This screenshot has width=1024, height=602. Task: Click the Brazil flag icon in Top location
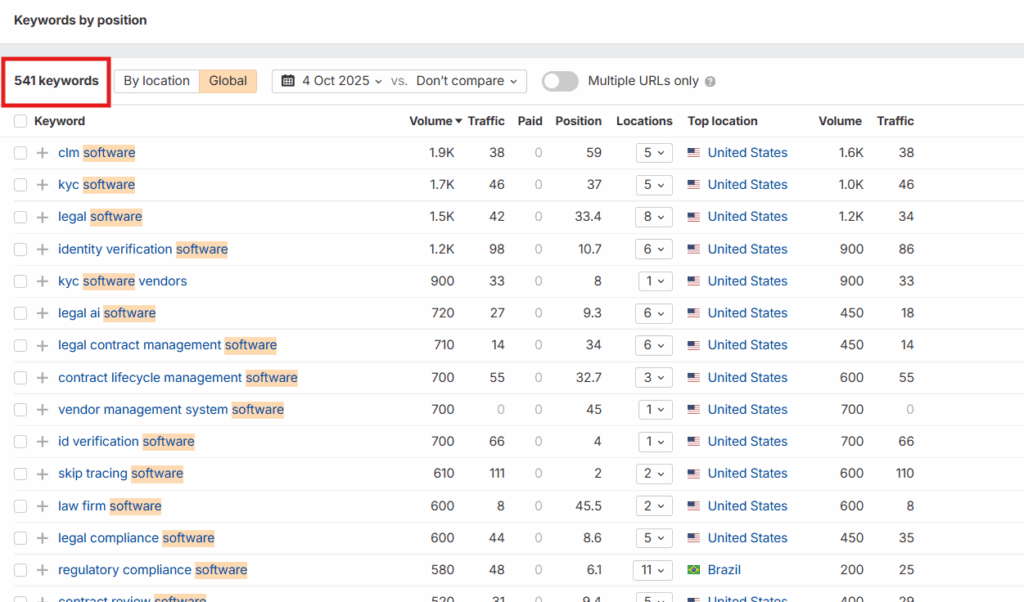[694, 570]
